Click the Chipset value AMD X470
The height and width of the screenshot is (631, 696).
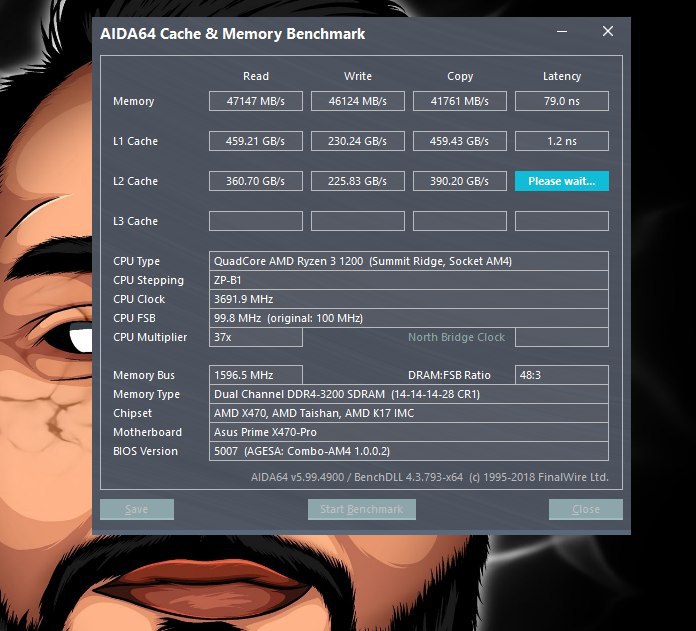[409, 413]
